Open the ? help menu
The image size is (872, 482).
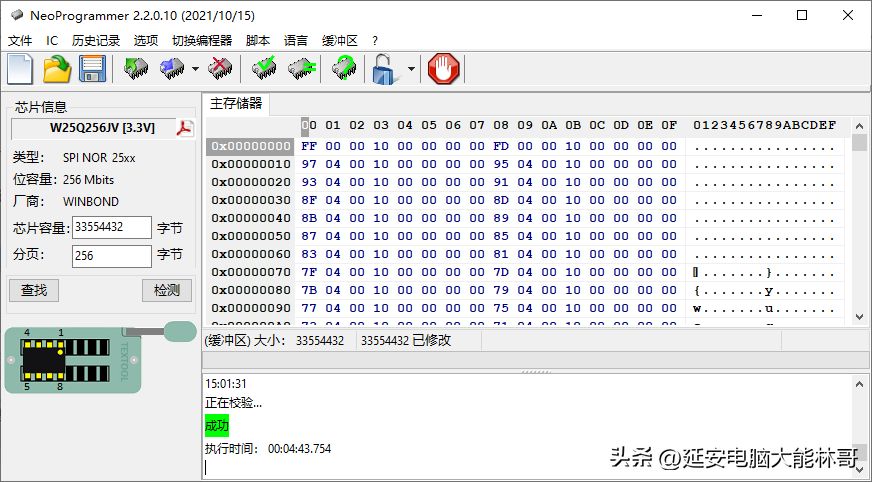[x=375, y=41]
